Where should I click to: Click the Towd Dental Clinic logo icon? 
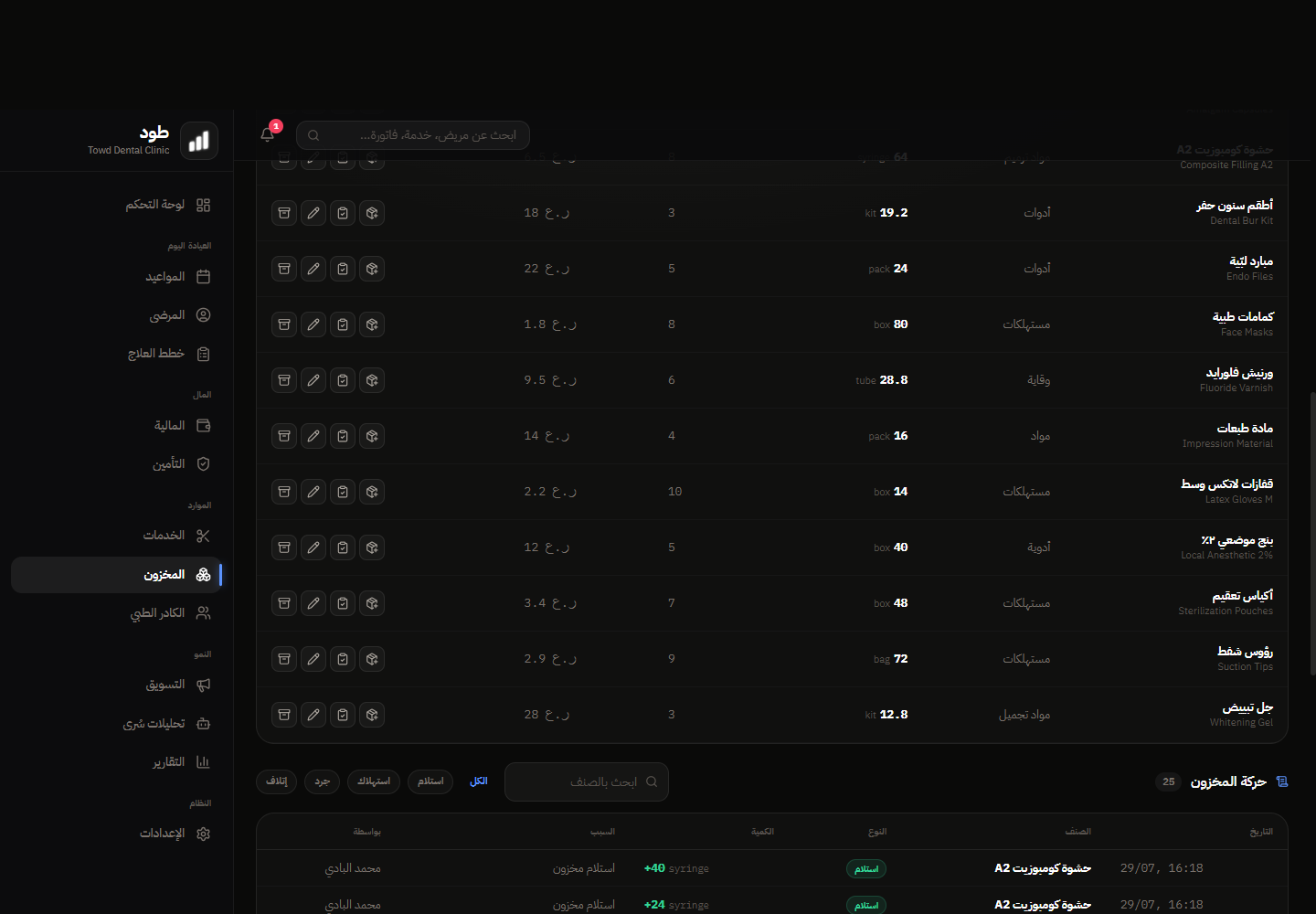199,141
